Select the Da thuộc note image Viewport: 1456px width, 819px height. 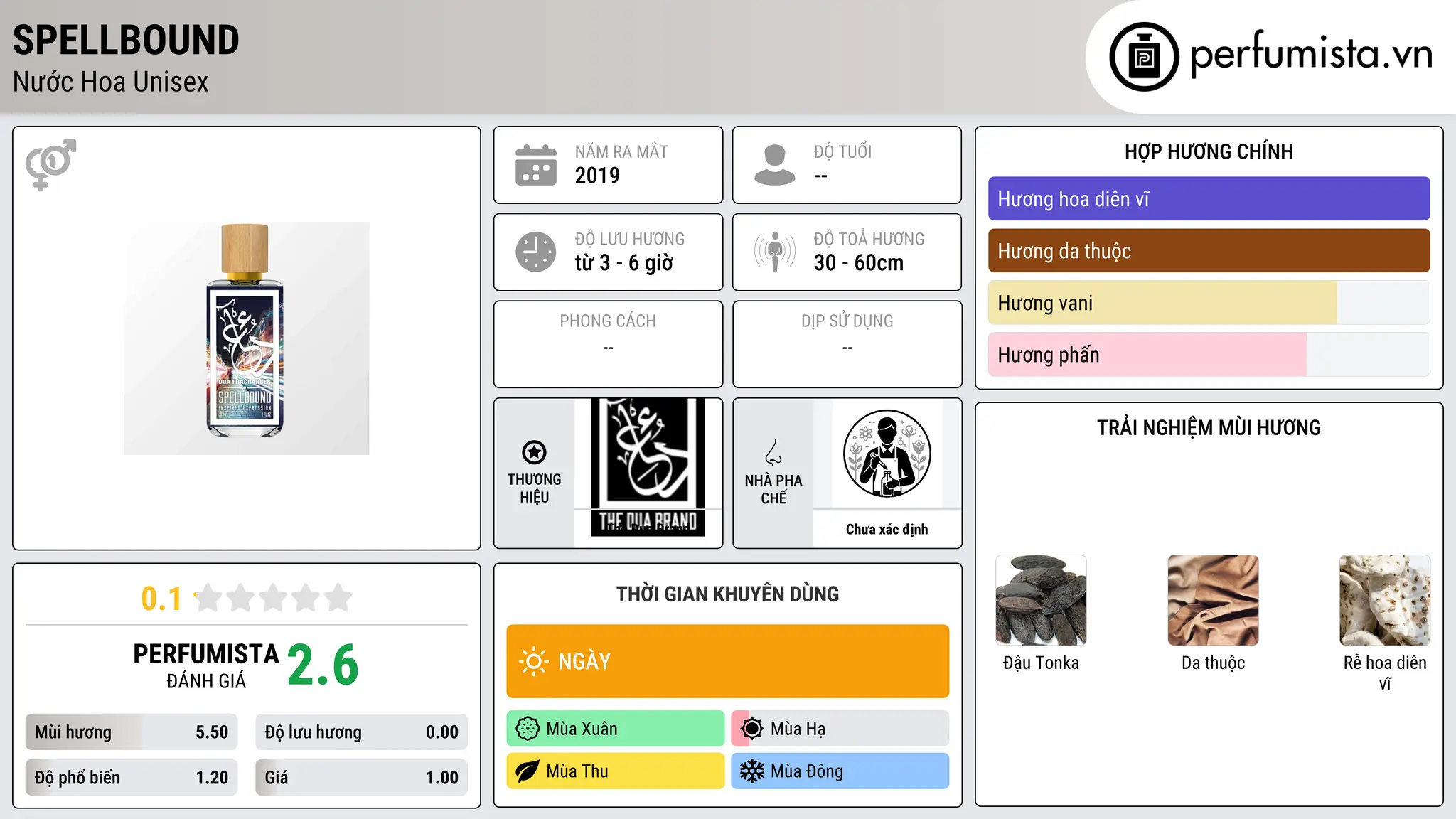tap(1213, 600)
